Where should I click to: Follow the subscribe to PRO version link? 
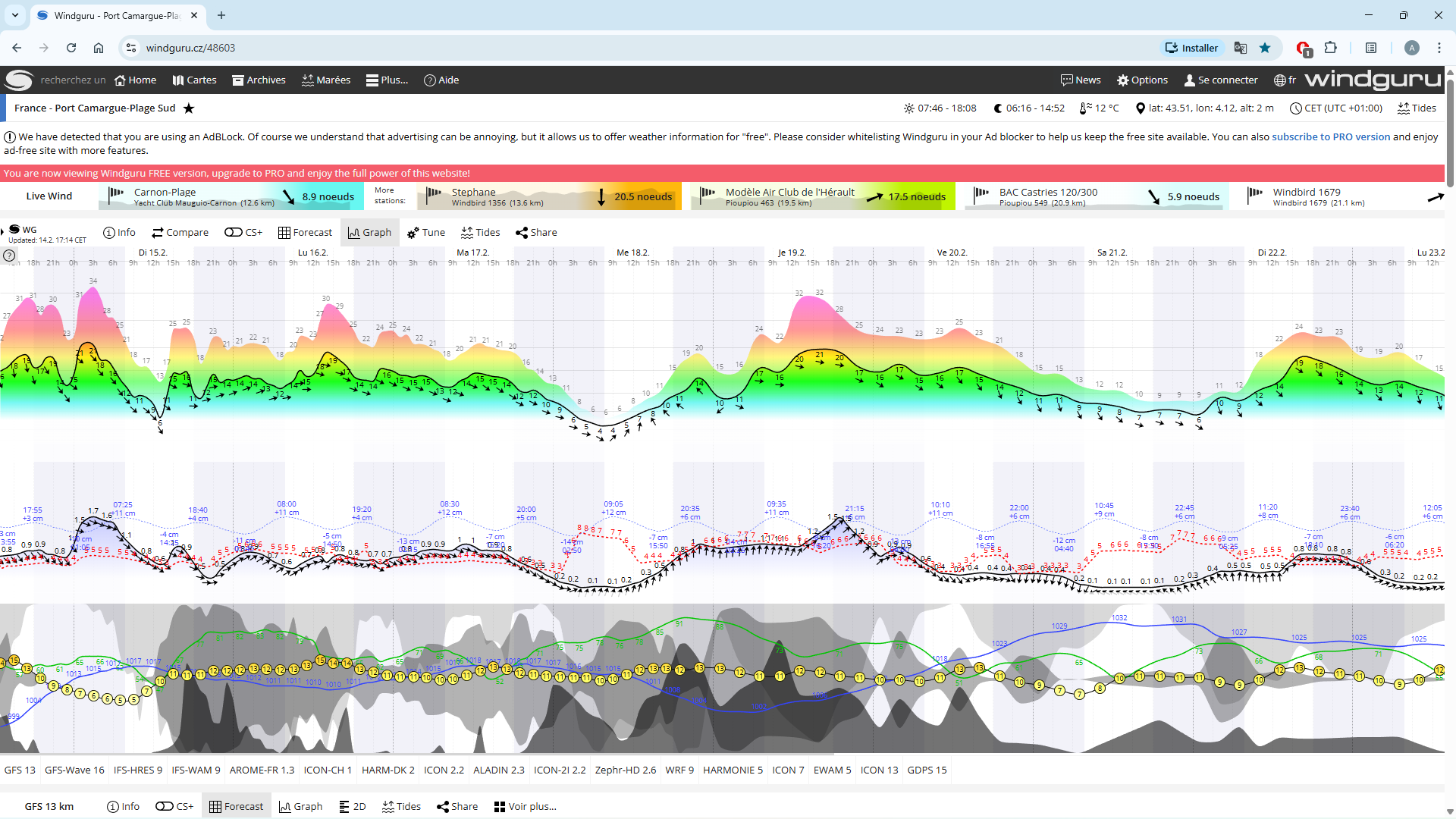point(1331,137)
